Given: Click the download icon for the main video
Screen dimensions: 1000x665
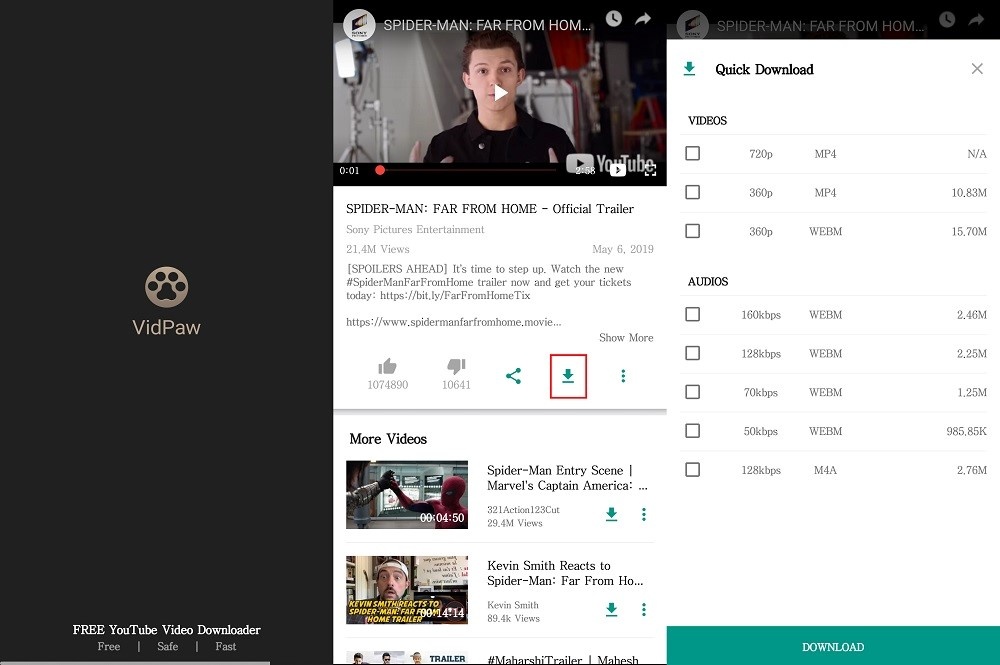Looking at the screenshot, I should [x=568, y=376].
